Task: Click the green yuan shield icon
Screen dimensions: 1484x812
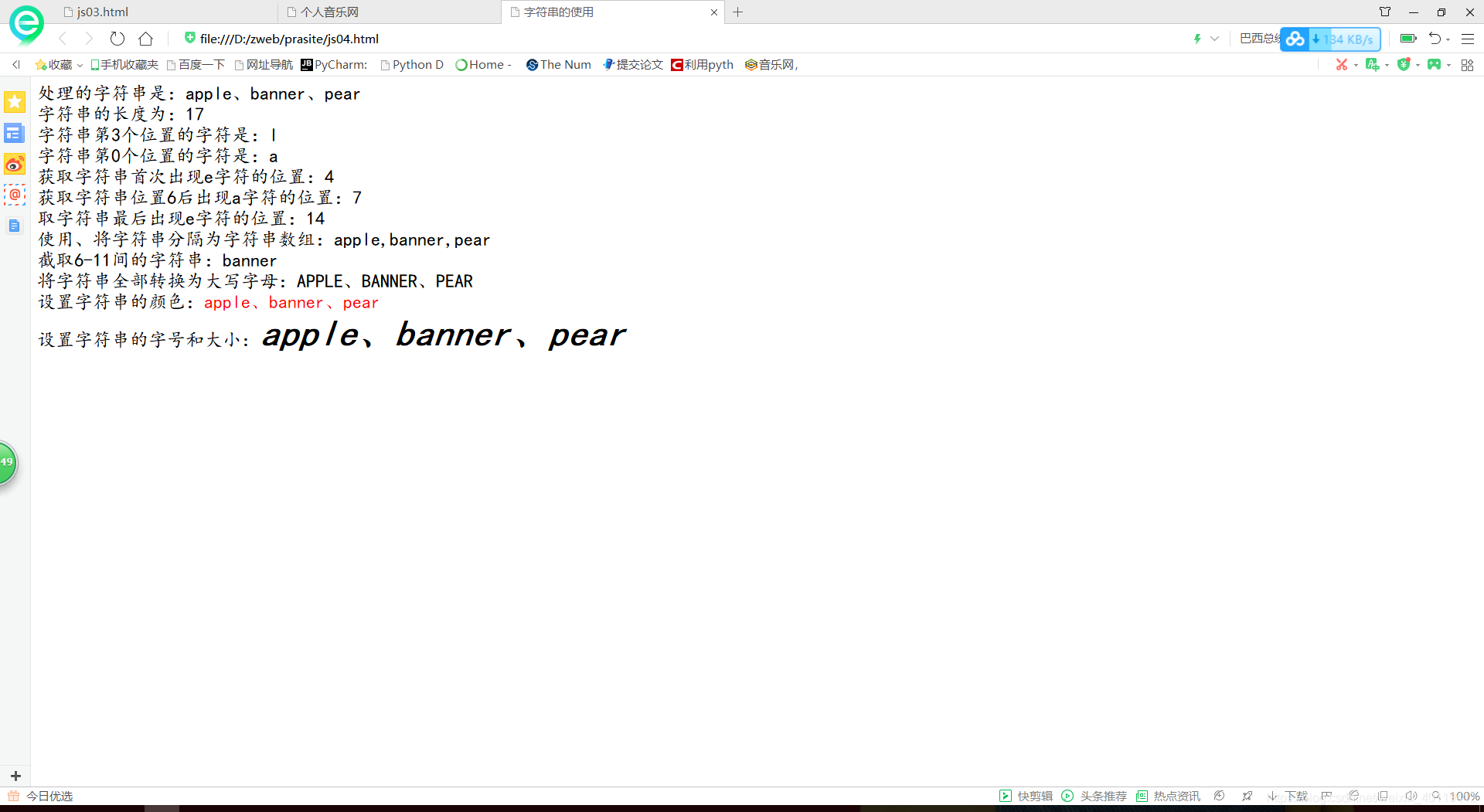Action: [1404, 65]
